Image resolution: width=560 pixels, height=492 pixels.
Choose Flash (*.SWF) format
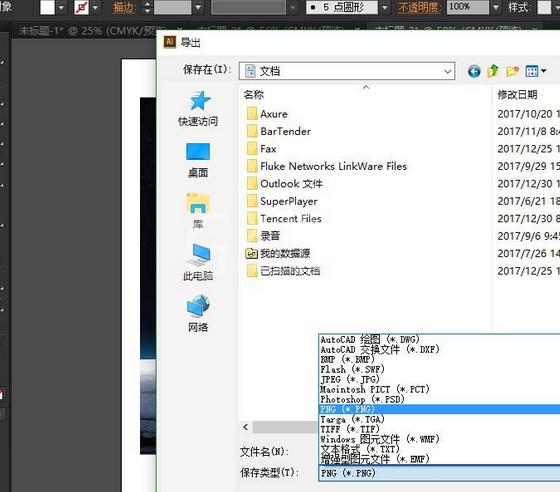point(439,369)
